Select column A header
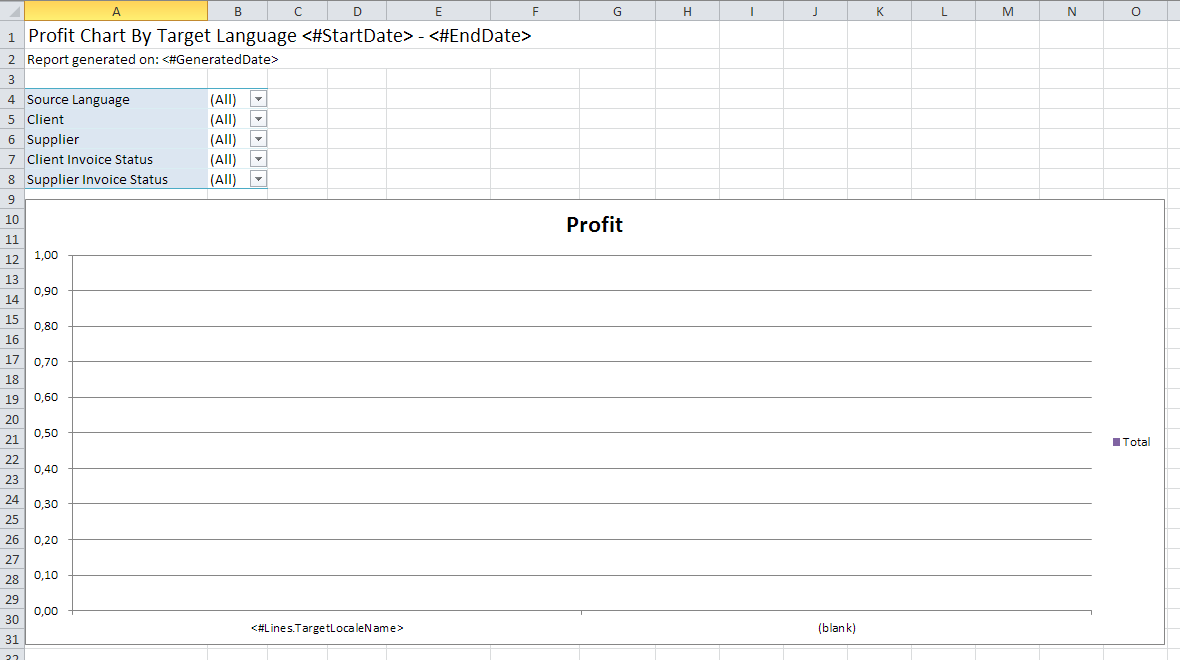 click(x=116, y=10)
